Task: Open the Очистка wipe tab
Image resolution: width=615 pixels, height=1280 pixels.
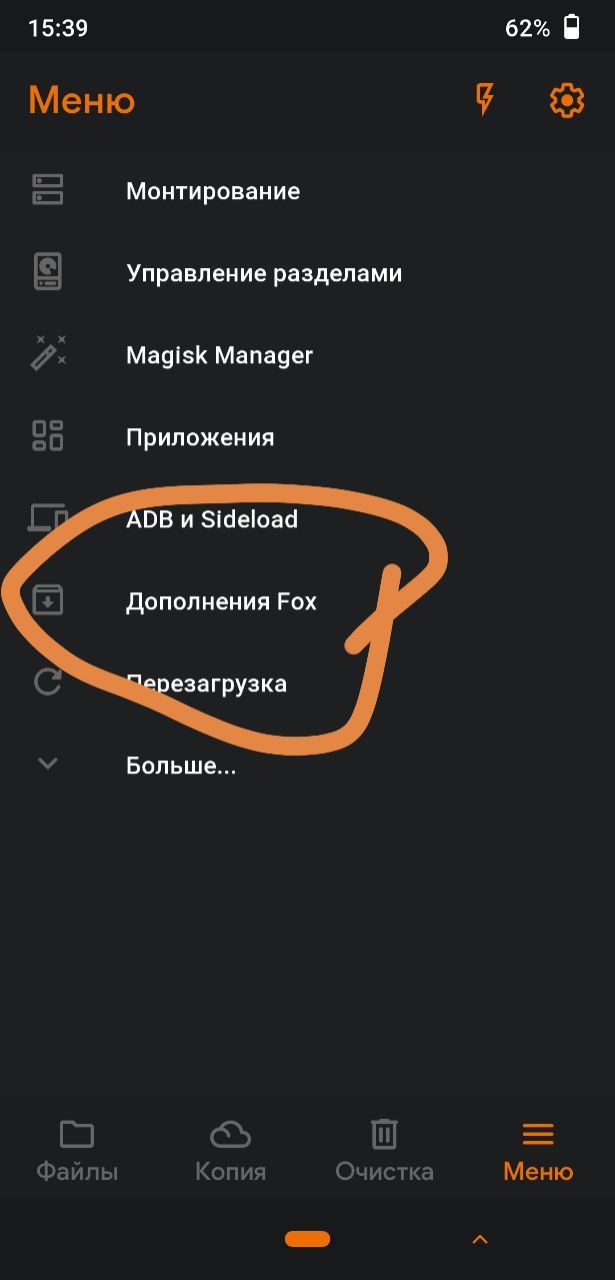Action: [x=384, y=1151]
